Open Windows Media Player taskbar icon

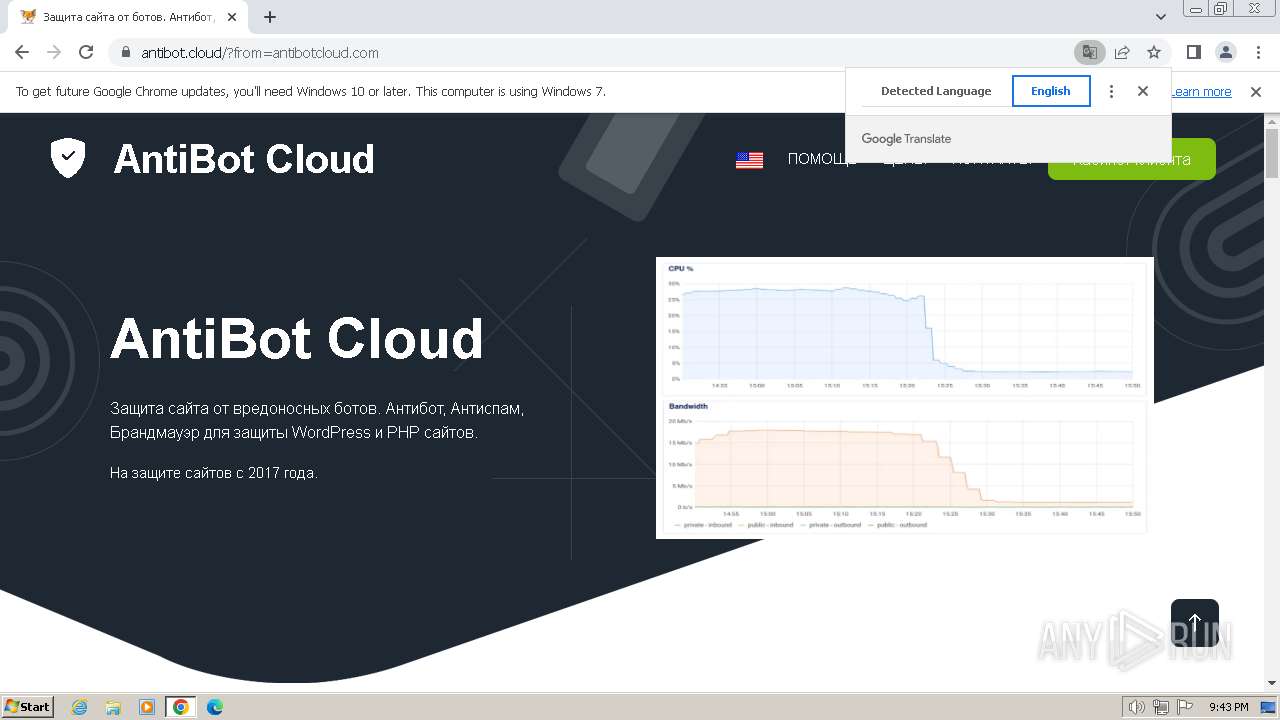[147, 707]
